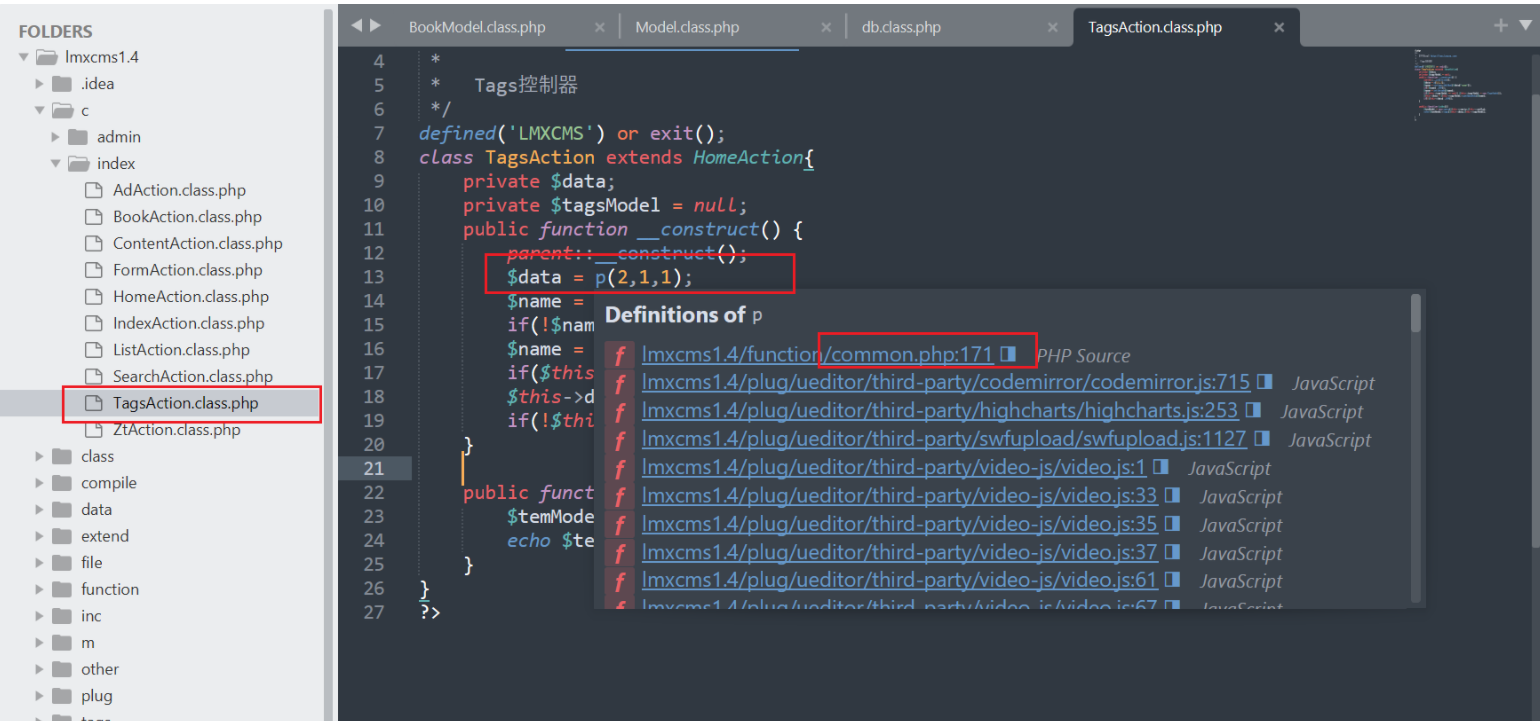Open FormAction.class.php from sidebar
This screenshot has width=1540, height=721.
pyautogui.click(x=188, y=270)
